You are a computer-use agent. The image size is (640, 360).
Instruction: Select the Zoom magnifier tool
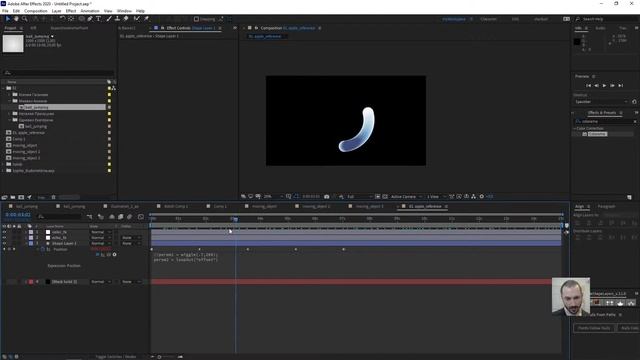[24, 19]
